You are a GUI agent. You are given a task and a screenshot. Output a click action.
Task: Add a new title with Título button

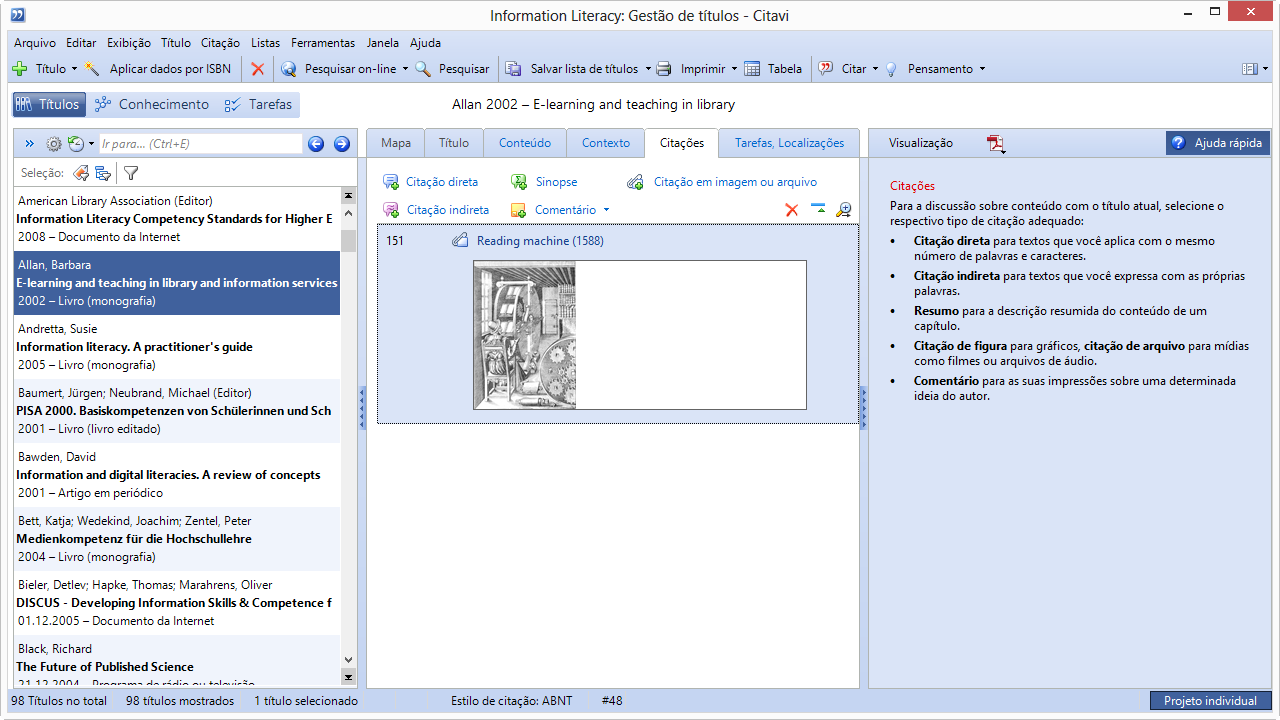(38, 69)
